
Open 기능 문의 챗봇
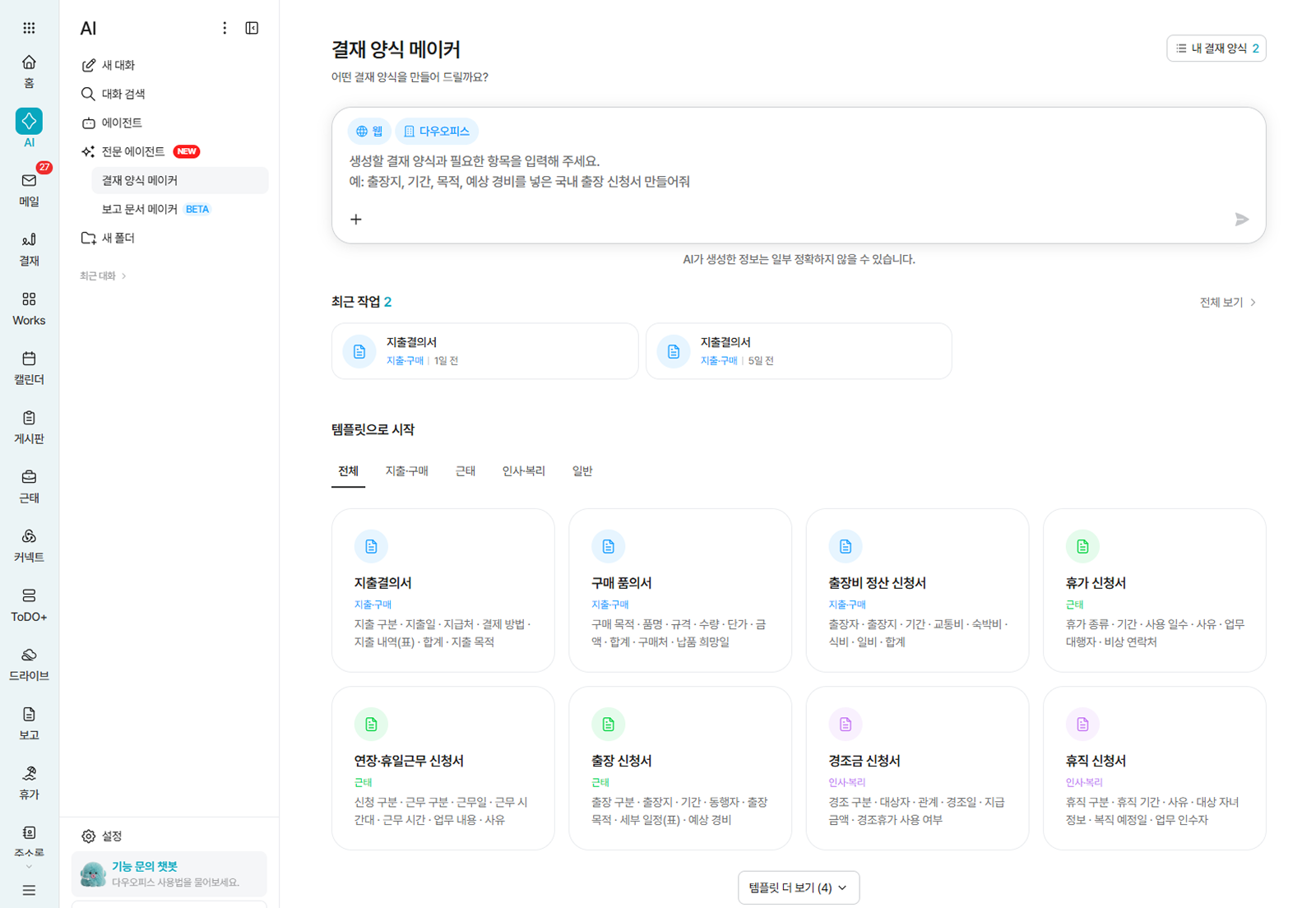169,873
